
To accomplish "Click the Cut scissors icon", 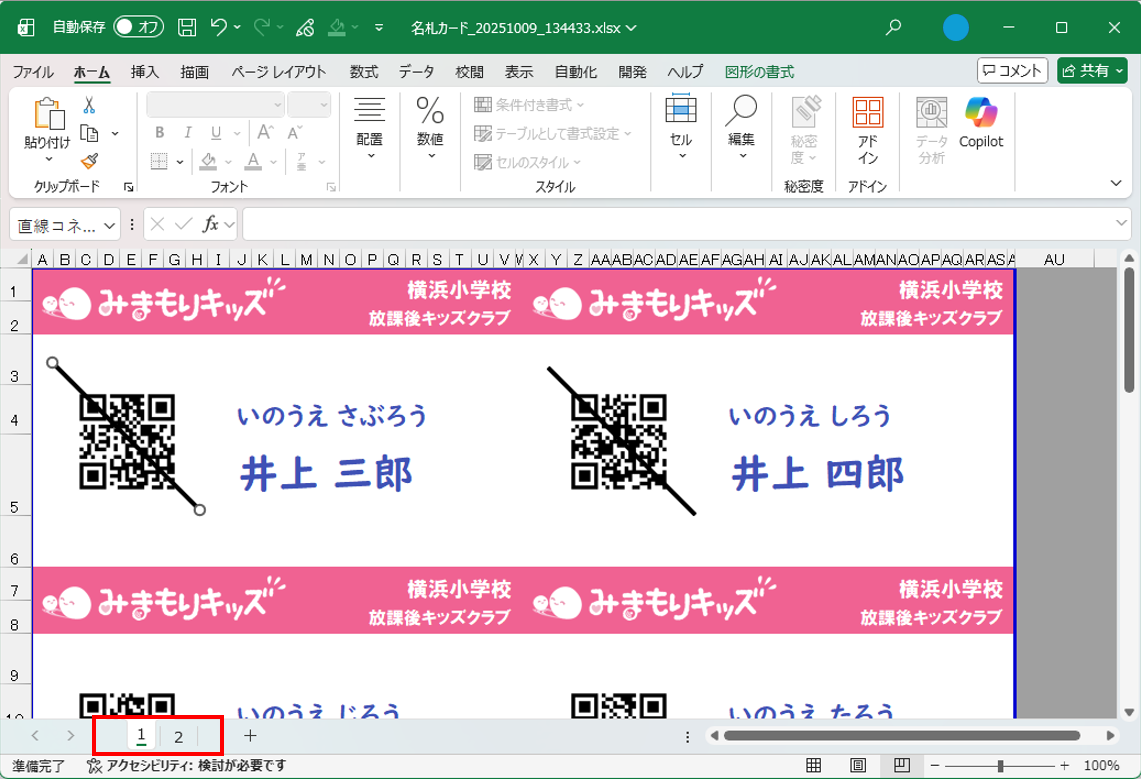I will point(89,105).
